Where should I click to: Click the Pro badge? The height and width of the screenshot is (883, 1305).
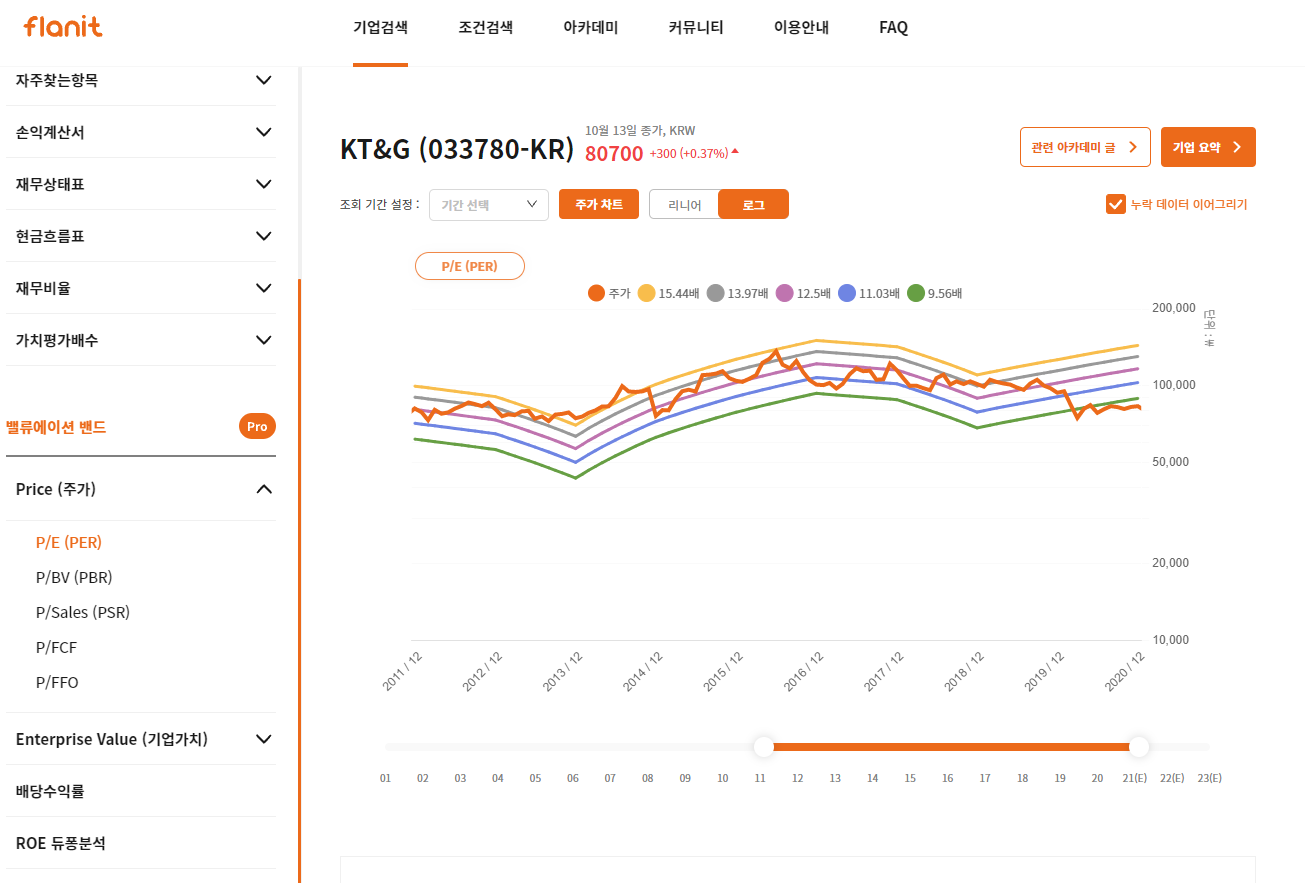(x=257, y=427)
